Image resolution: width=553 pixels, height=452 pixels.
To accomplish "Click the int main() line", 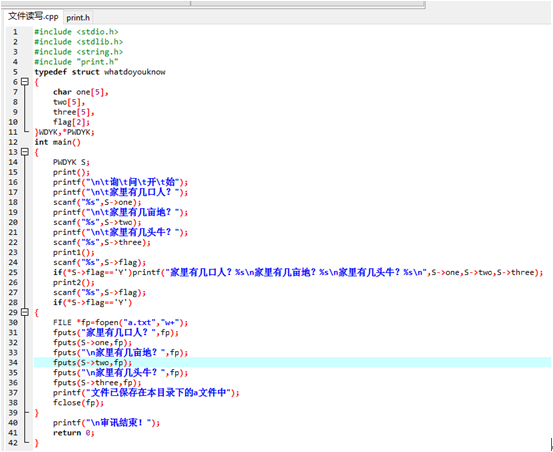I will [x=57, y=142].
